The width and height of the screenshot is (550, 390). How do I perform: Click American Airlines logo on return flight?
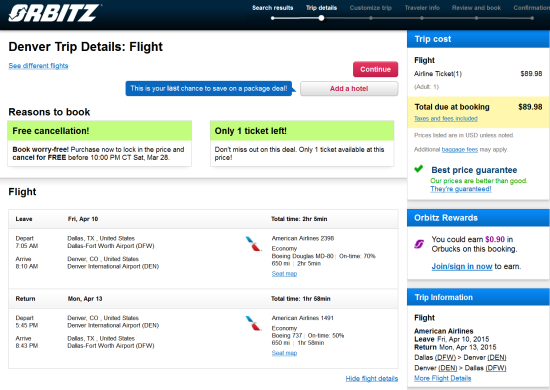253,323
